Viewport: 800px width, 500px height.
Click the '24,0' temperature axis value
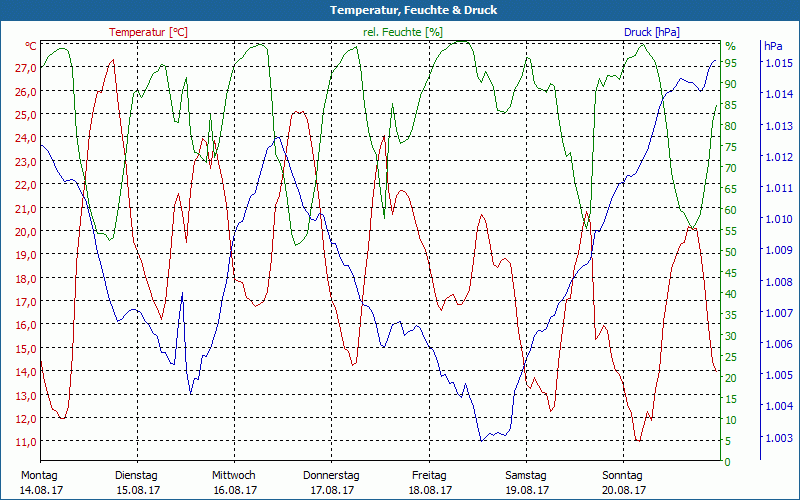pyautogui.click(x=26, y=138)
